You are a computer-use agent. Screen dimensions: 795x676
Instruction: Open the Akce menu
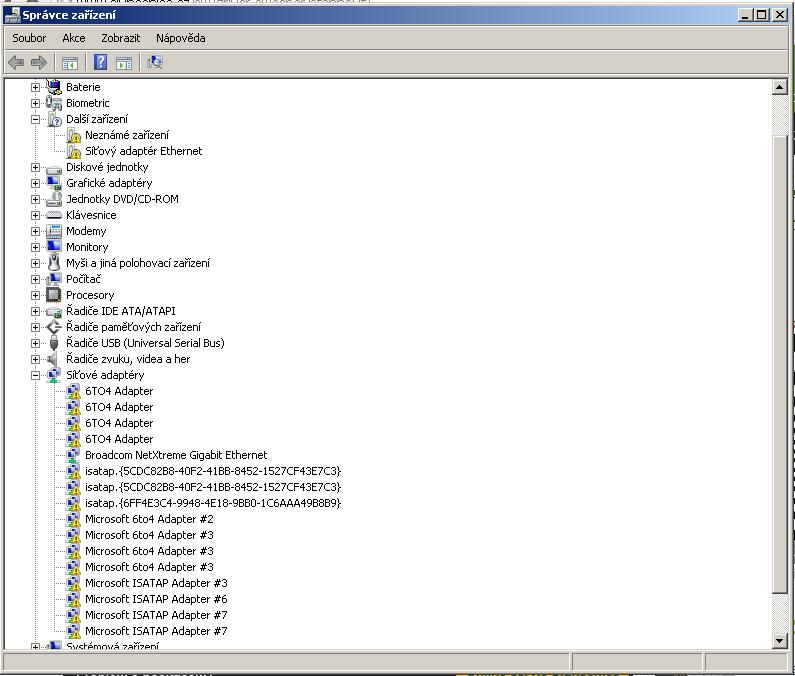pyautogui.click(x=74, y=38)
